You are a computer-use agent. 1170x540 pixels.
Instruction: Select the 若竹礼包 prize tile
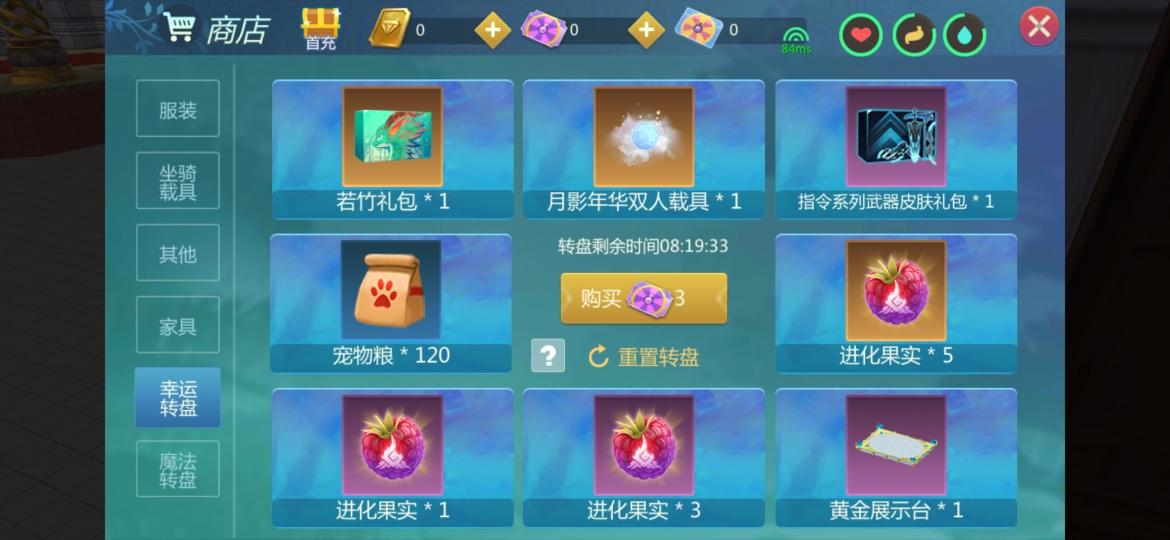(x=392, y=149)
